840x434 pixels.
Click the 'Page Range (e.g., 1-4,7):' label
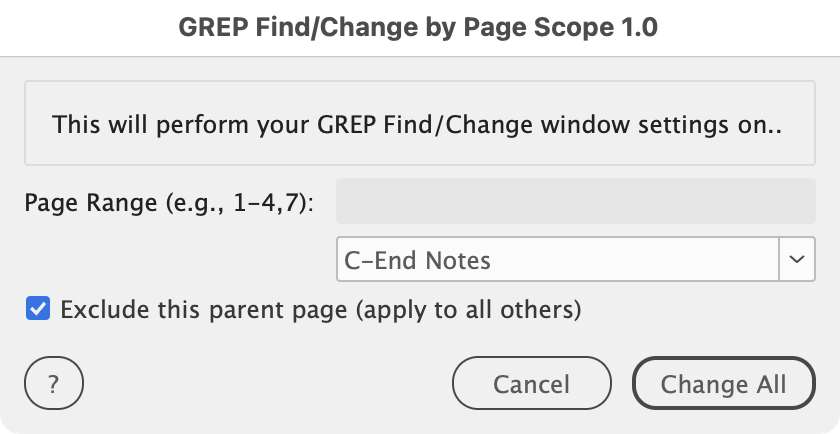click(169, 204)
